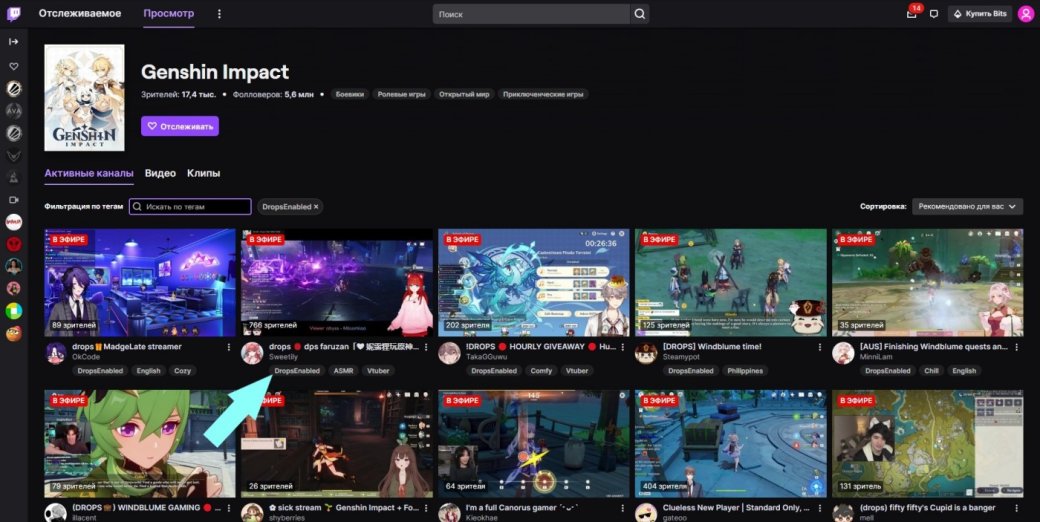Open options for dps faruzan stream card

pyautogui.click(x=426, y=347)
